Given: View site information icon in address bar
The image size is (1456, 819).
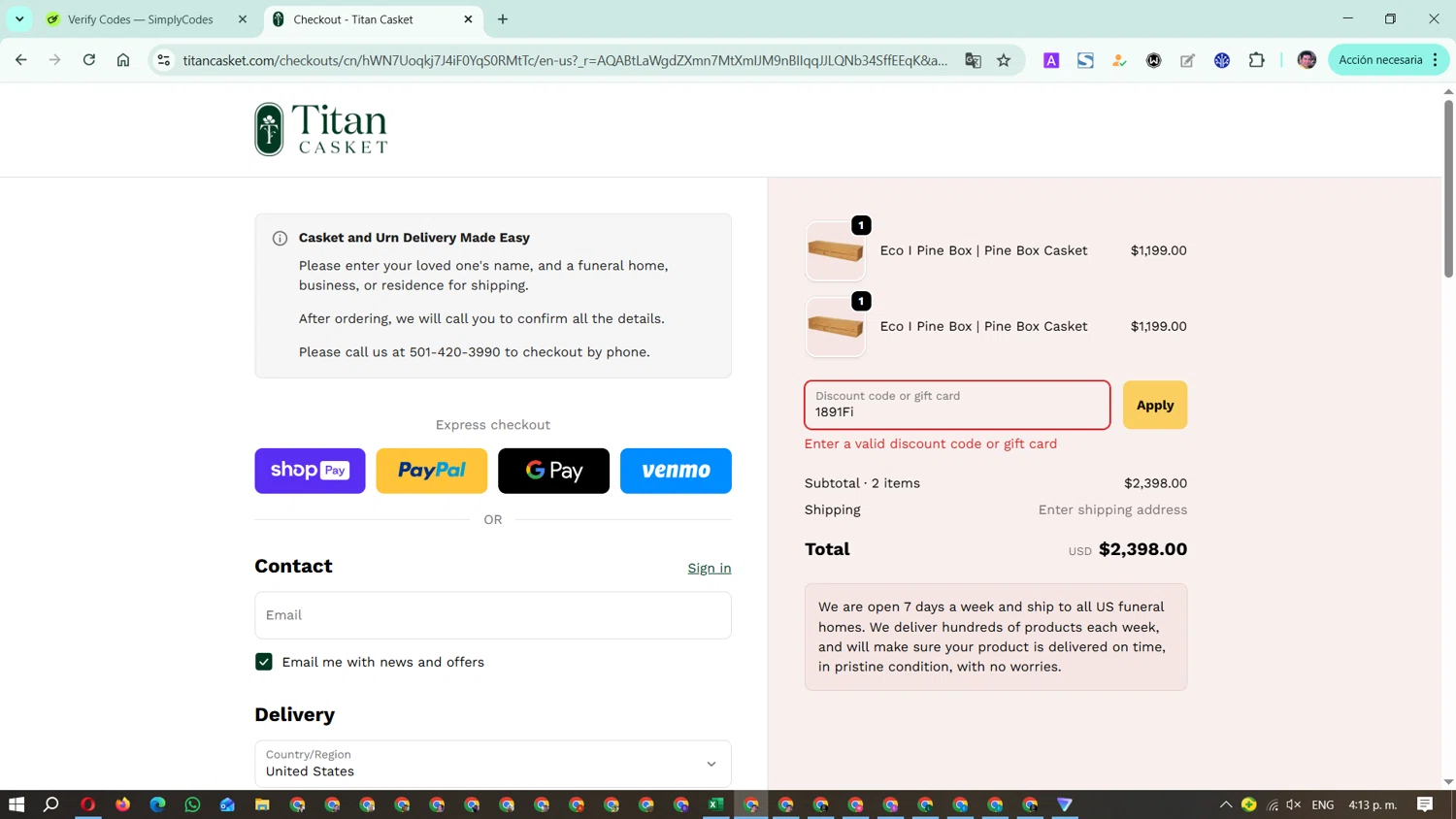Looking at the screenshot, I should 164,60.
